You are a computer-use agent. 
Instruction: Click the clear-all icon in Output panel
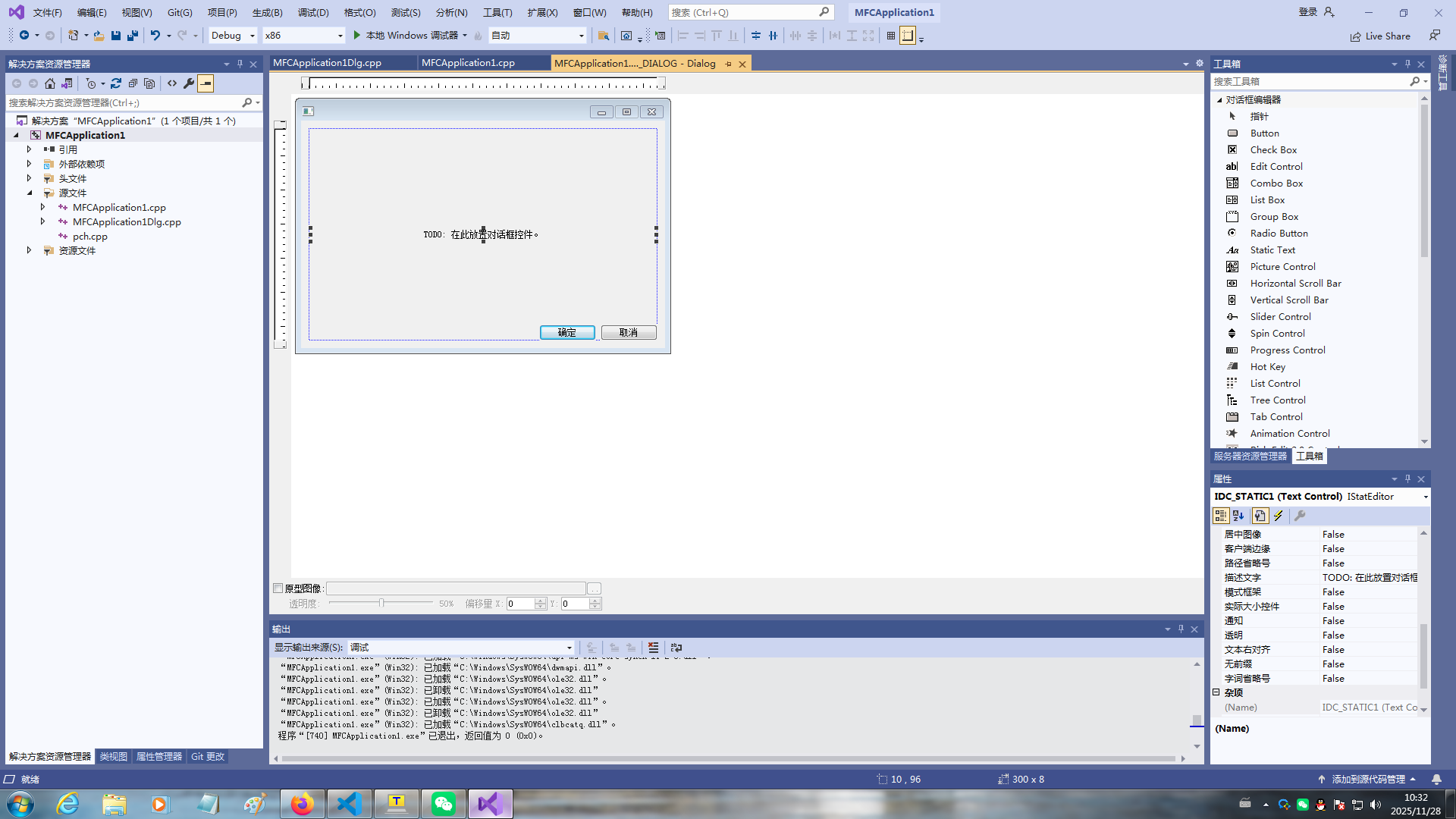(x=653, y=648)
